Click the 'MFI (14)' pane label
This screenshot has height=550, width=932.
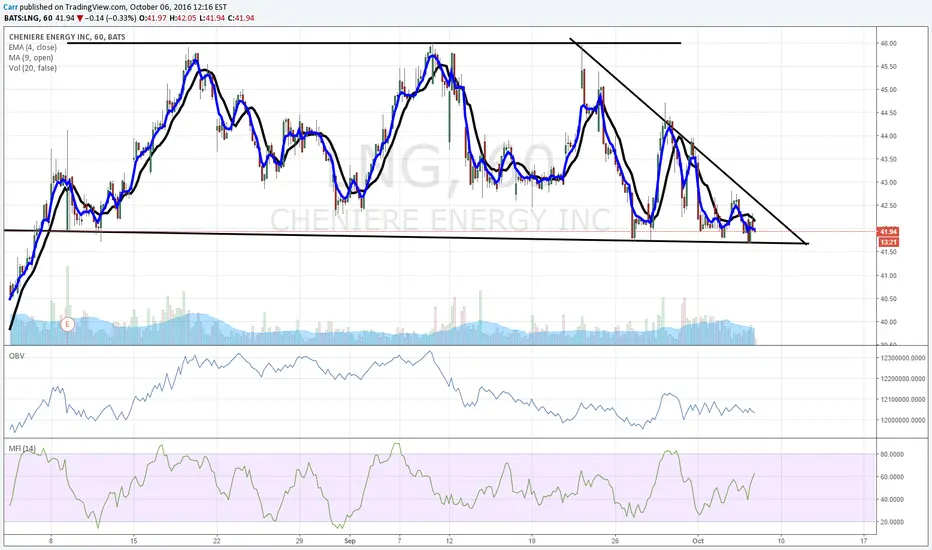click(22, 448)
